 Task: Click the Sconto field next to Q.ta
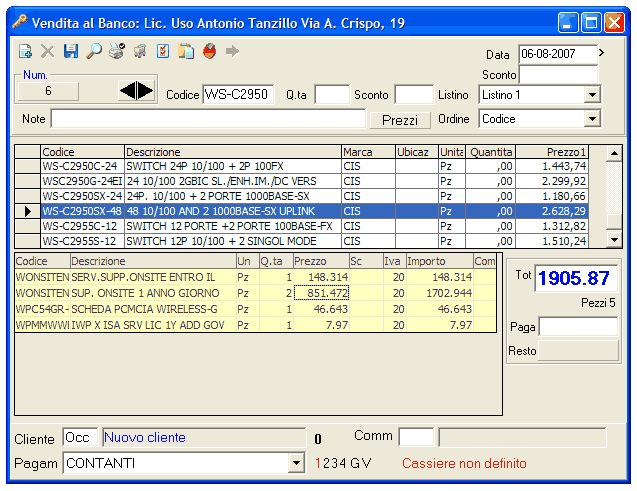coord(414,95)
